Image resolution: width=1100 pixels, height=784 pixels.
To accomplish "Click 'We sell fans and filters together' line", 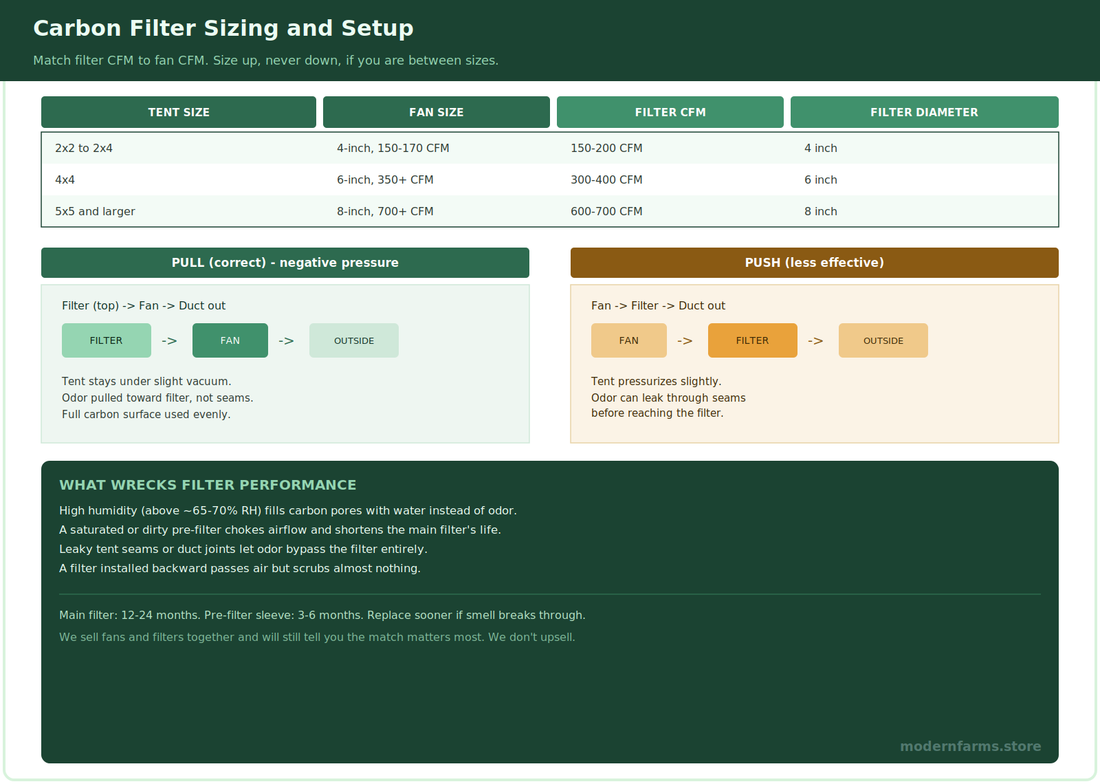I will [x=317, y=637].
